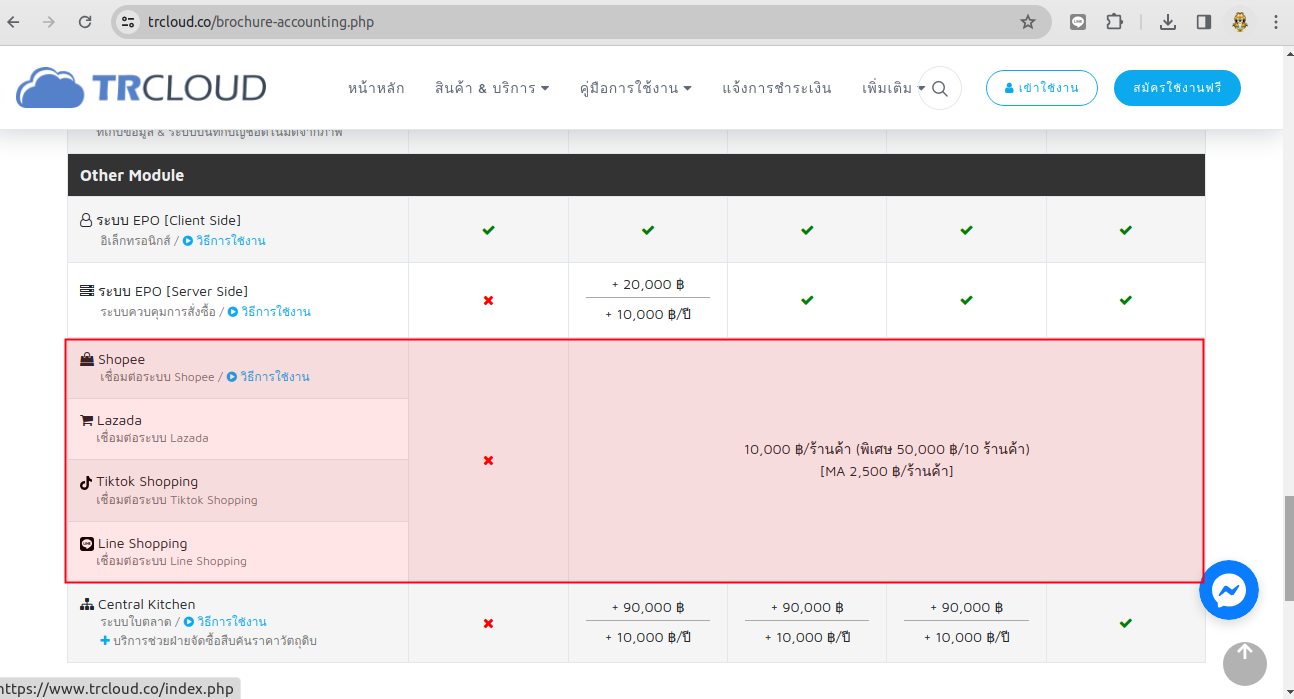The height and width of the screenshot is (699, 1294).
Task: Open the site search magnifier icon
Action: pos(939,88)
